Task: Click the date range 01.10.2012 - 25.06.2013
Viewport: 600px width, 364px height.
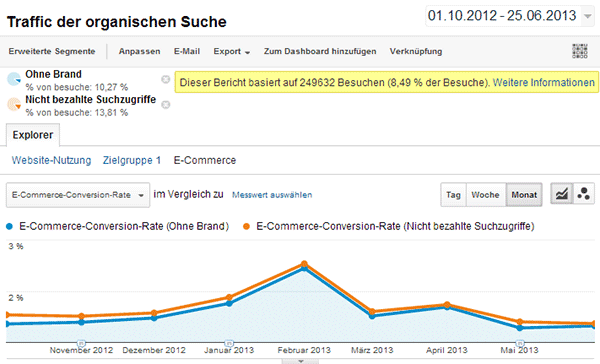Action: [502, 16]
